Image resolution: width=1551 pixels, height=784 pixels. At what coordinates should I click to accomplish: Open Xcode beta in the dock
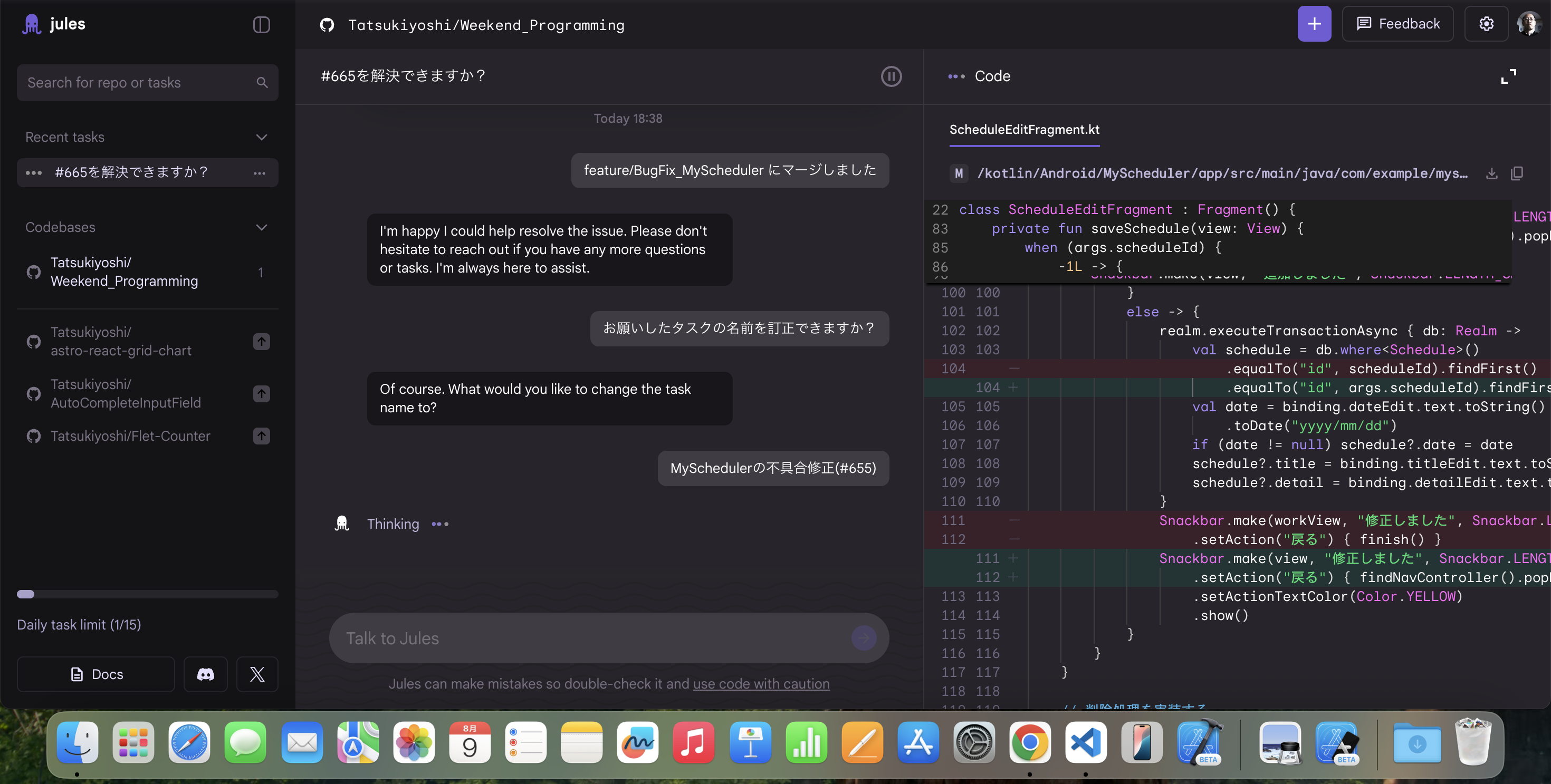point(1199,743)
